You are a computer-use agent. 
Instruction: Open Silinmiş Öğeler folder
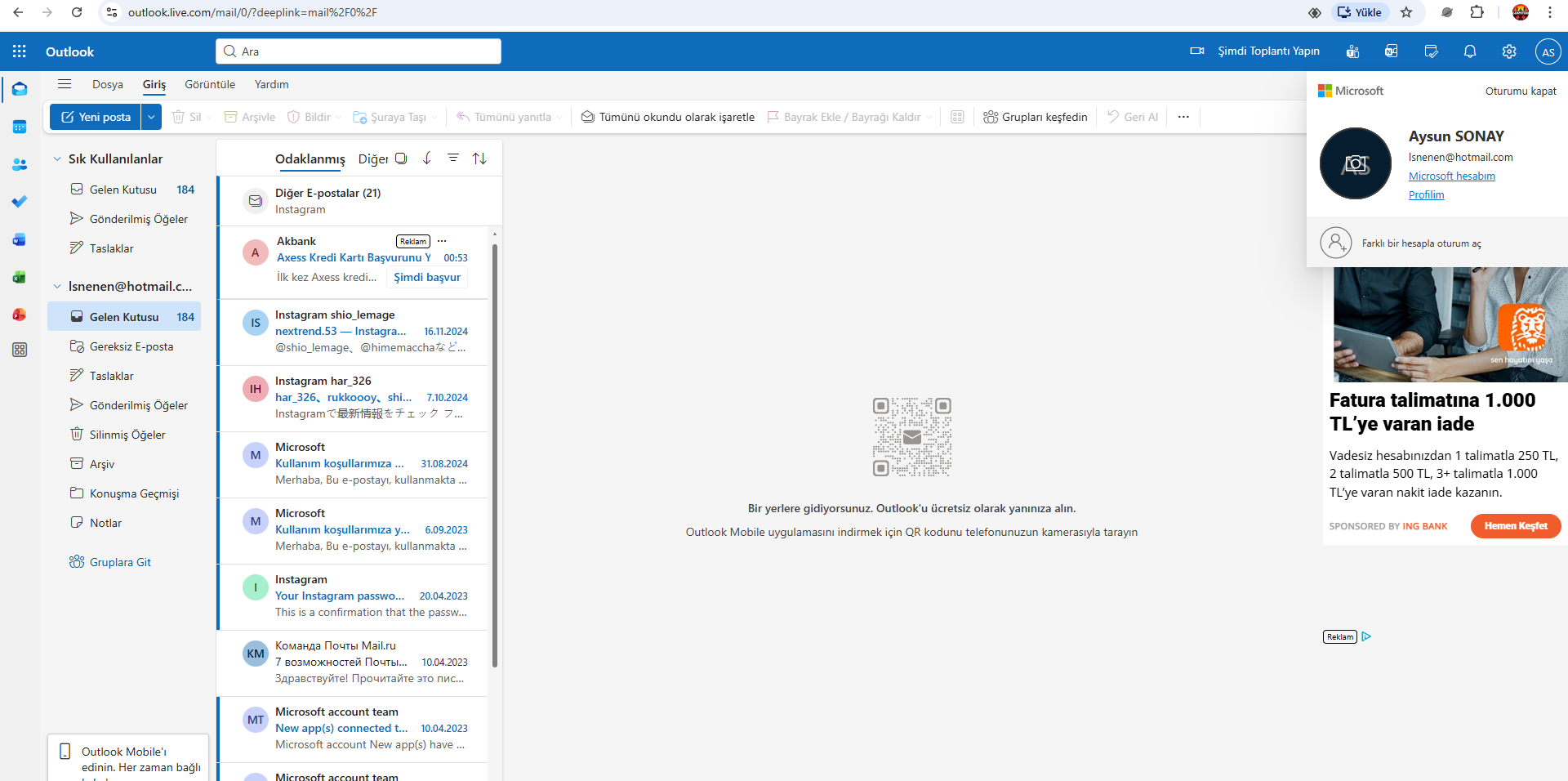[x=124, y=435]
